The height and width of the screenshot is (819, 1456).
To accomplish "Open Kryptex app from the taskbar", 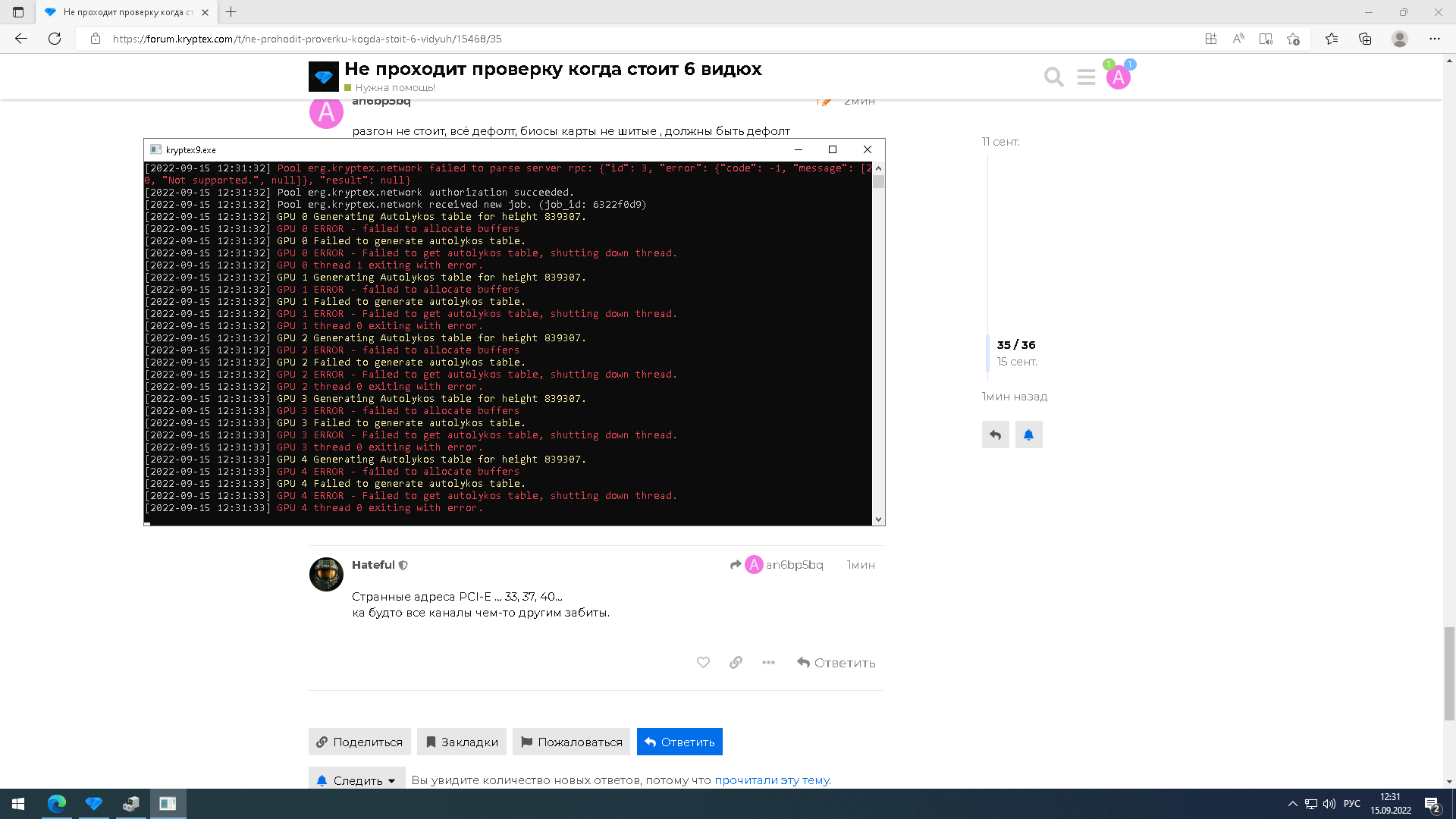I will 94,804.
